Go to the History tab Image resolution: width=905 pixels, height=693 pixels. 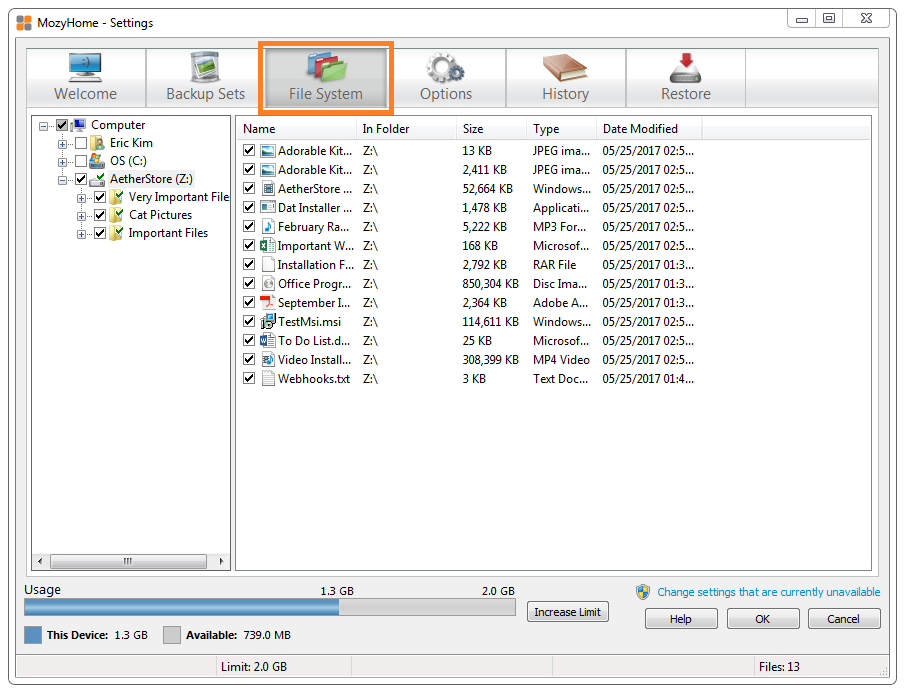566,78
